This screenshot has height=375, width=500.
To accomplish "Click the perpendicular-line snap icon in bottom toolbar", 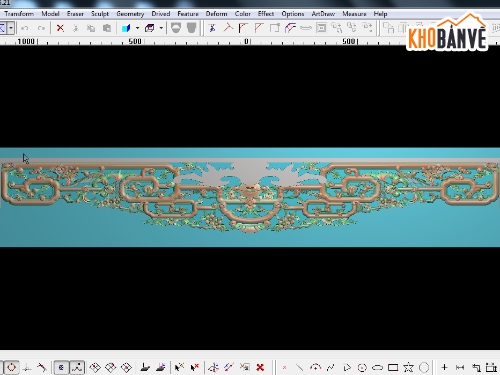I will point(27,367).
